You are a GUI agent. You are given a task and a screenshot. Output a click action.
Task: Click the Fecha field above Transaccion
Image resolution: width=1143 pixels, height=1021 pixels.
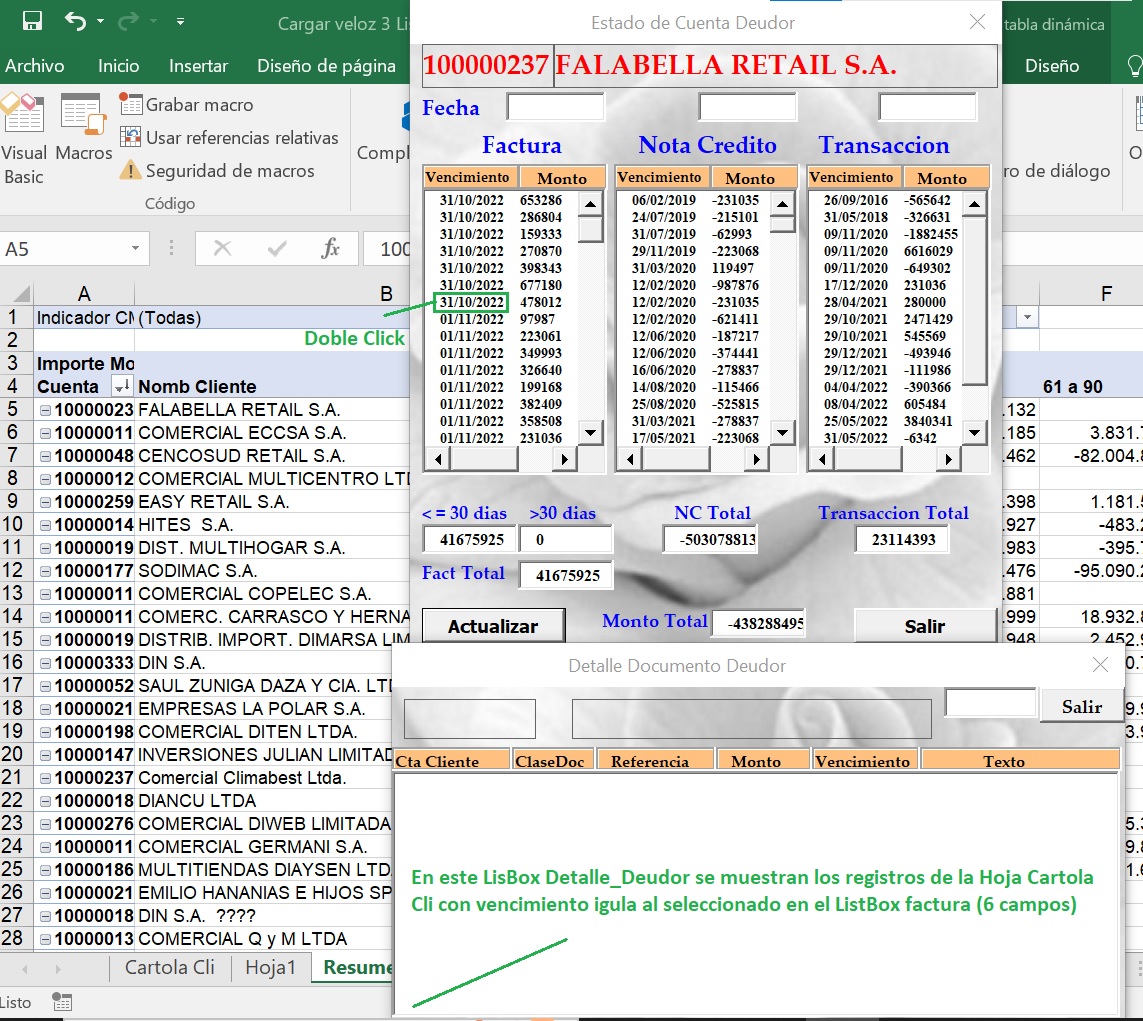927,108
